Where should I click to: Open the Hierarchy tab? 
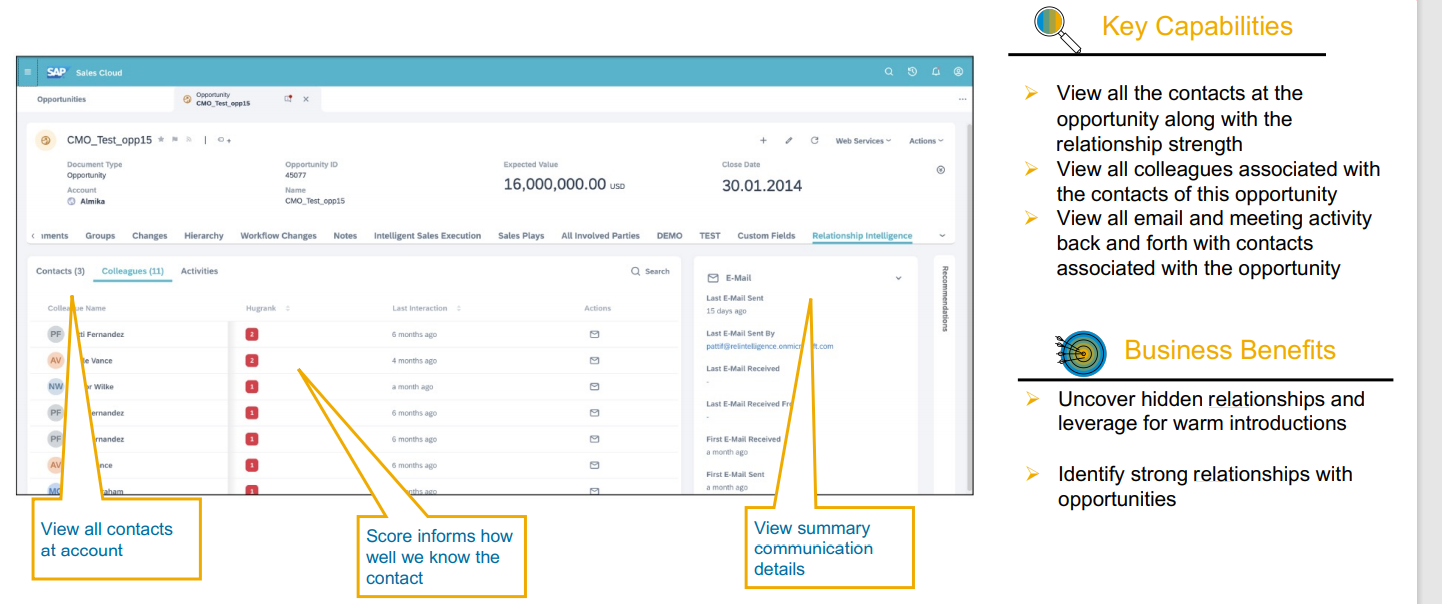(x=204, y=236)
